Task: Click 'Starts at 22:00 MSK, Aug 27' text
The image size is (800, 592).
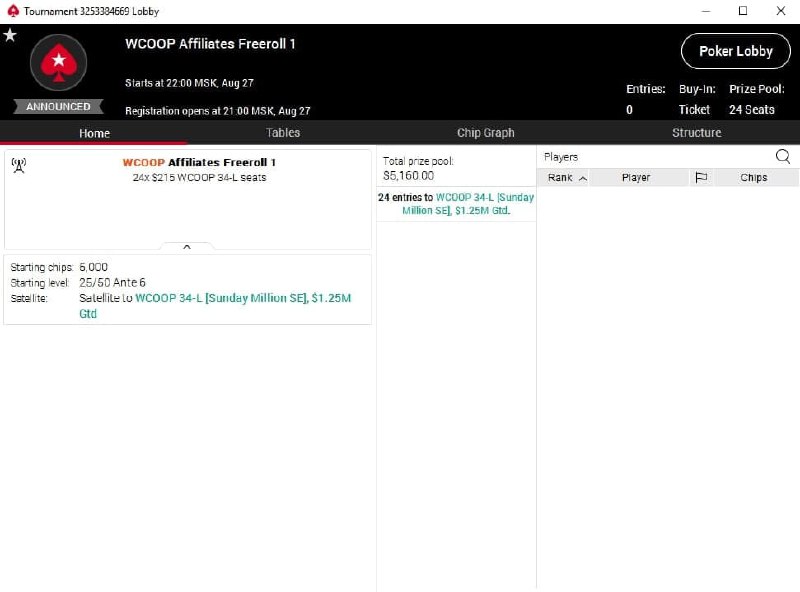Action: pyautogui.click(x=189, y=83)
